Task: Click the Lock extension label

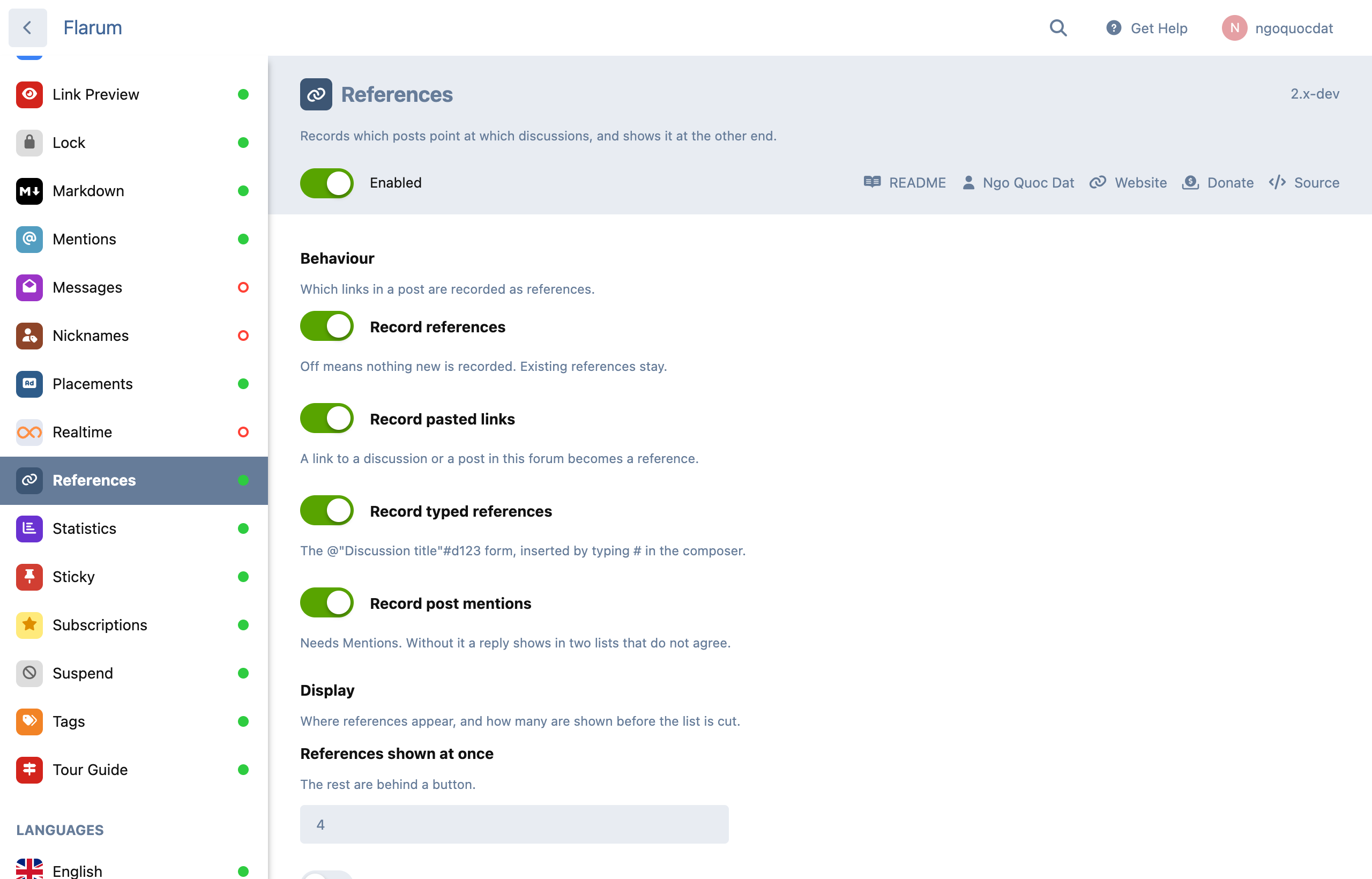Action: click(x=69, y=143)
